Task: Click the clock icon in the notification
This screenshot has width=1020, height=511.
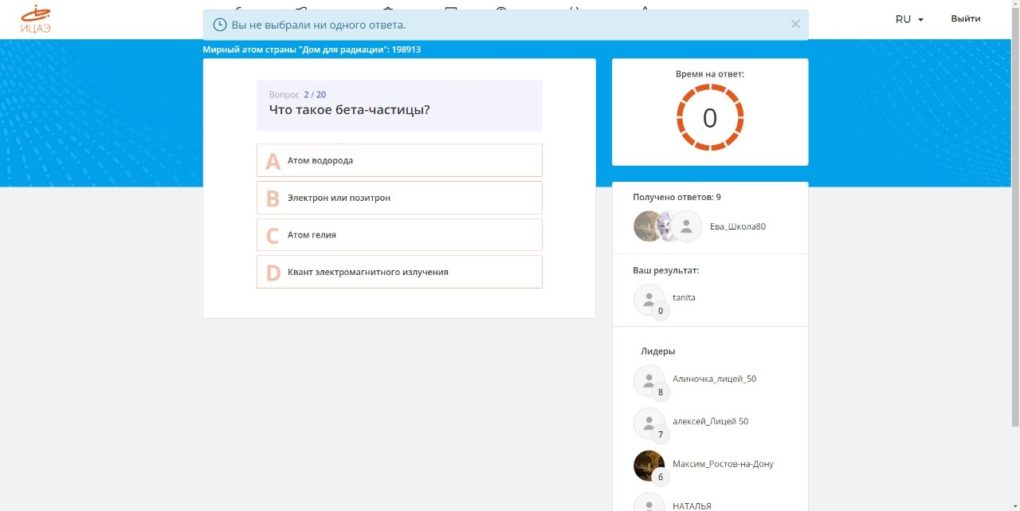Action: pos(220,24)
